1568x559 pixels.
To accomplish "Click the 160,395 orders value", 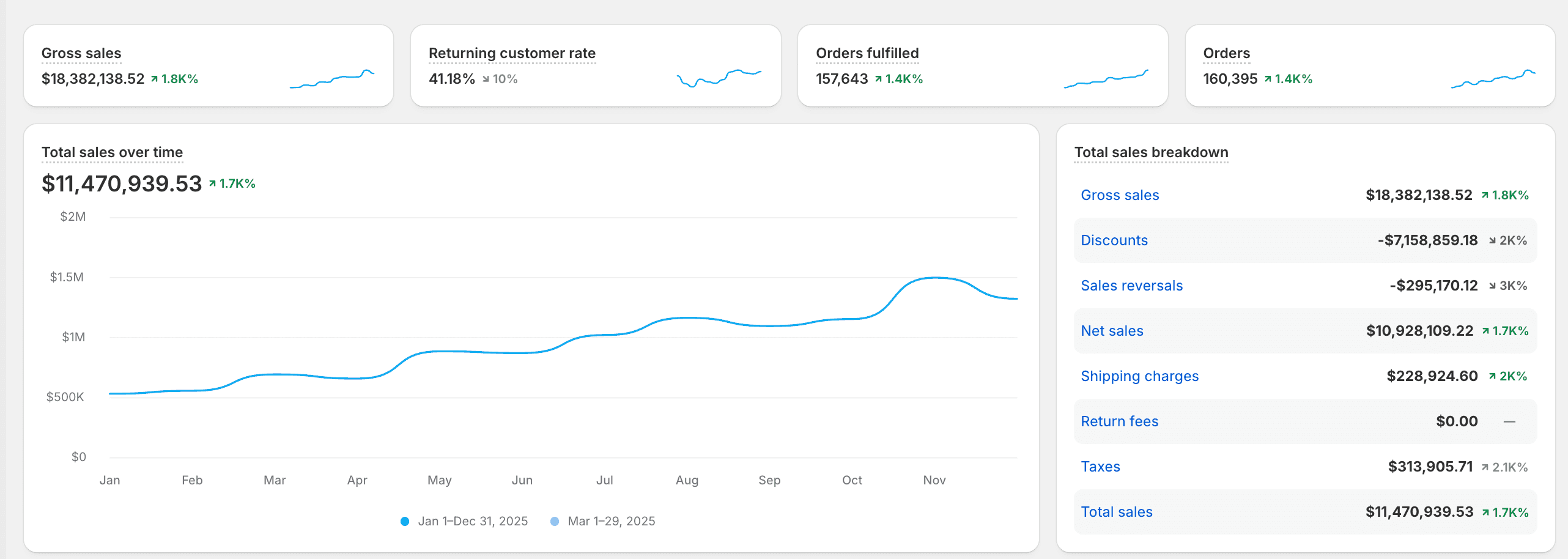I will pyautogui.click(x=1230, y=79).
